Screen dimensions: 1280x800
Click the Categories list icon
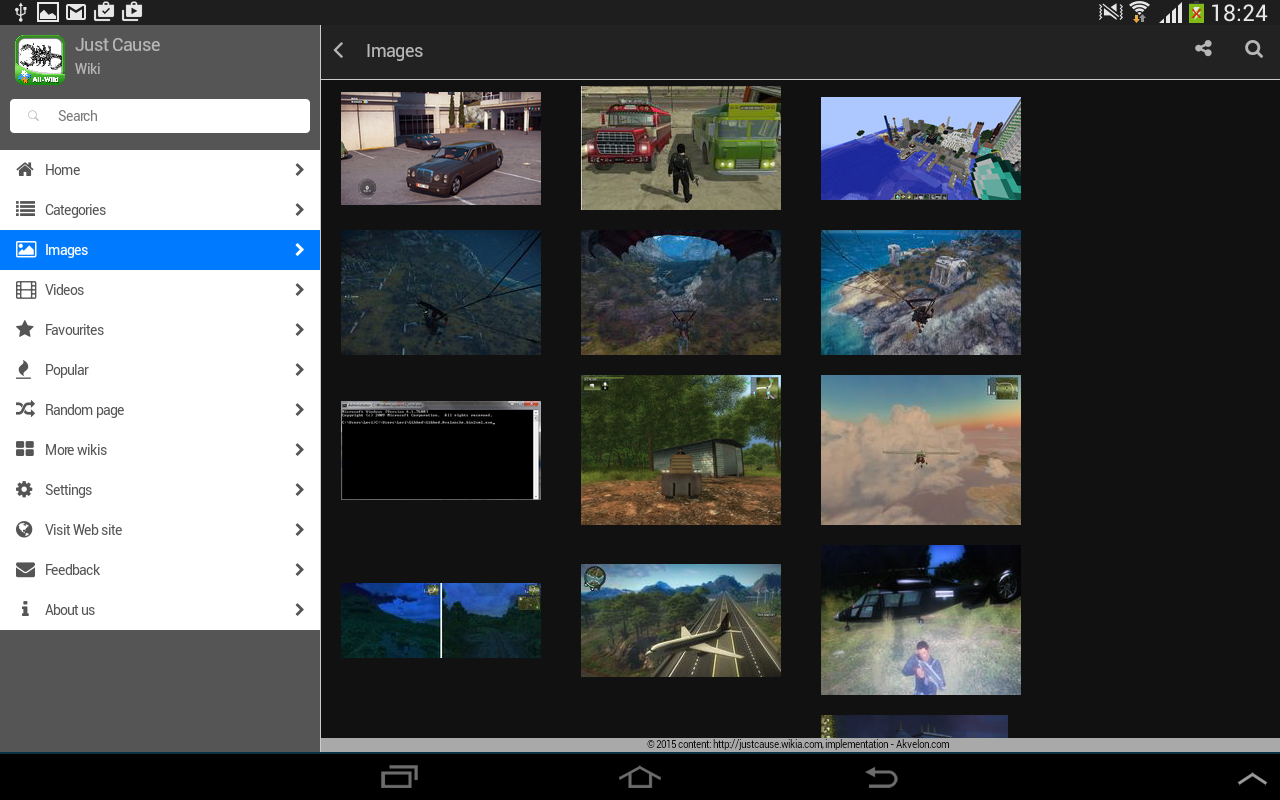click(25, 210)
